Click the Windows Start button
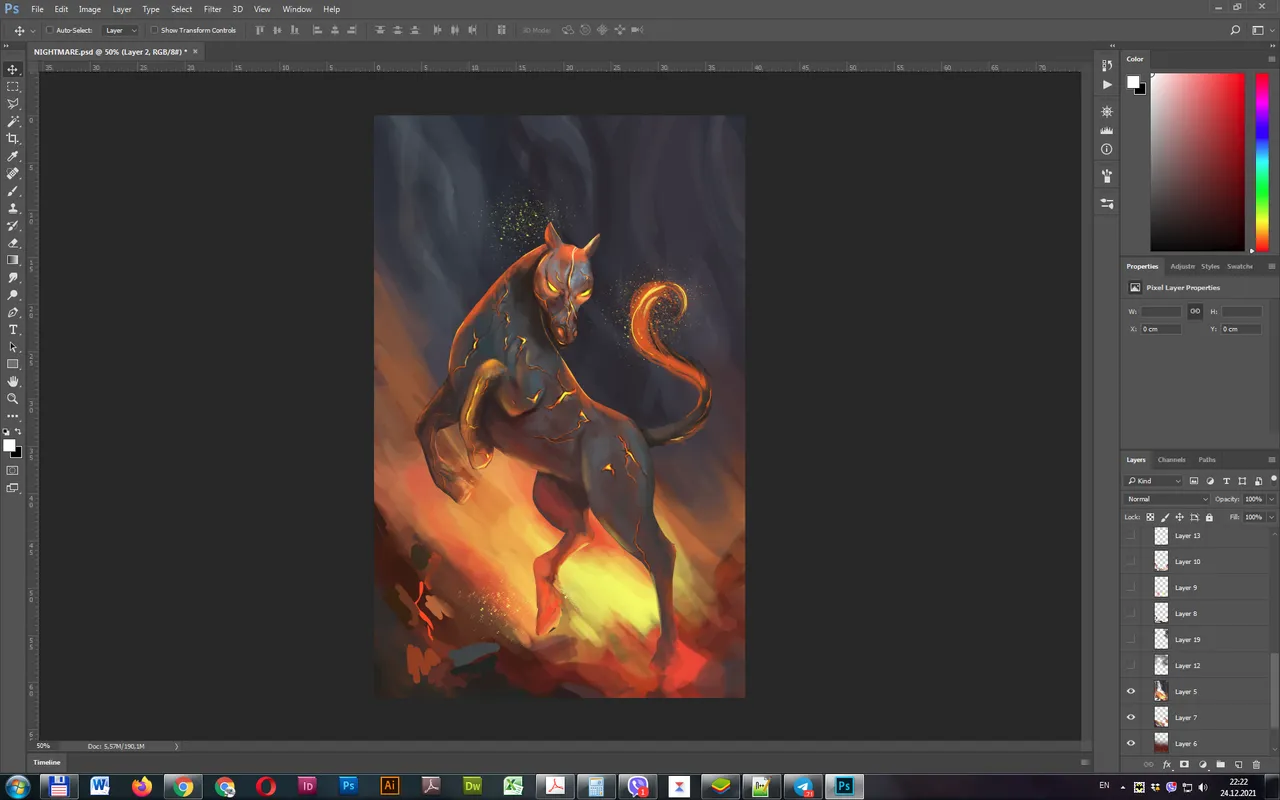This screenshot has width=1280, height=800. click(x=17, y=786)
